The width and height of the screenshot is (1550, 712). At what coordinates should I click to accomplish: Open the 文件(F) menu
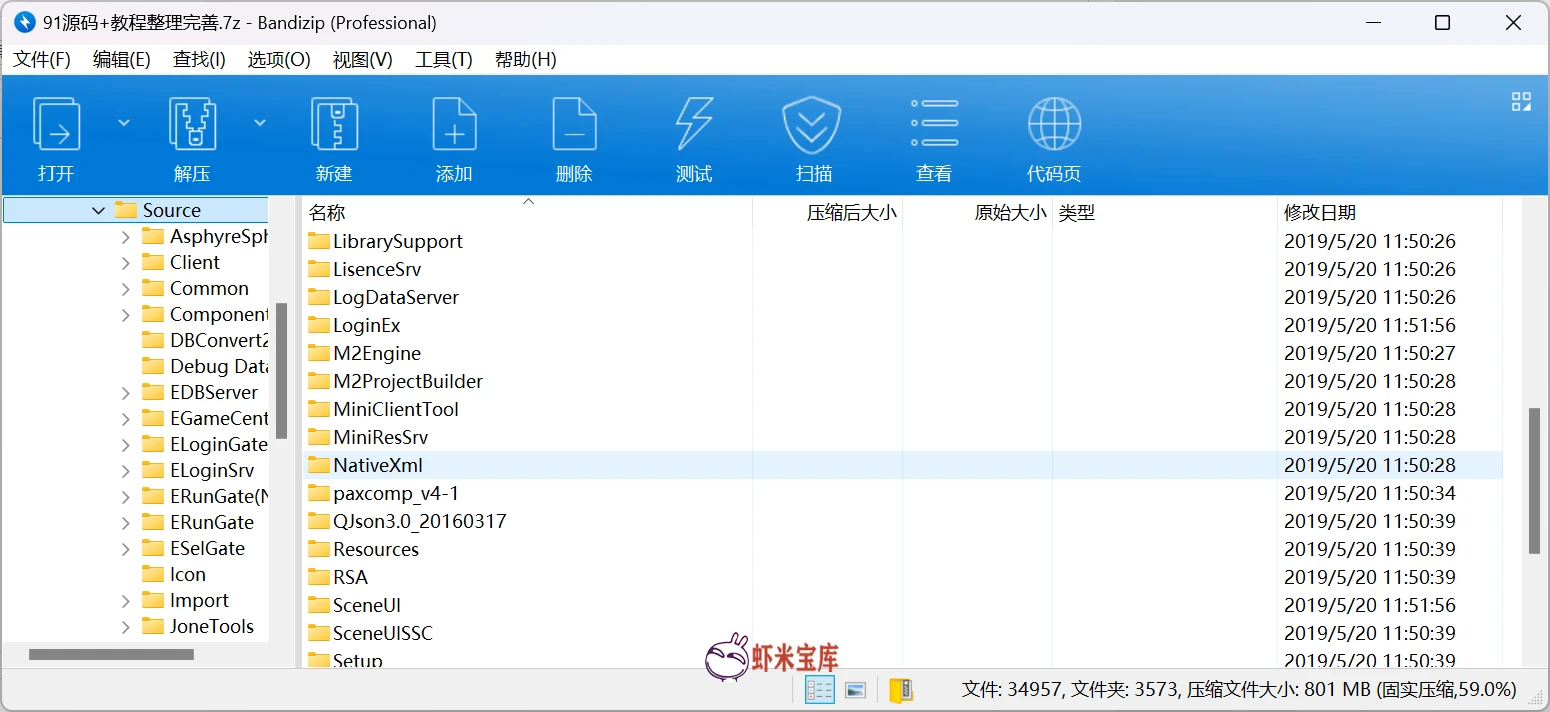tap(42, 60)
